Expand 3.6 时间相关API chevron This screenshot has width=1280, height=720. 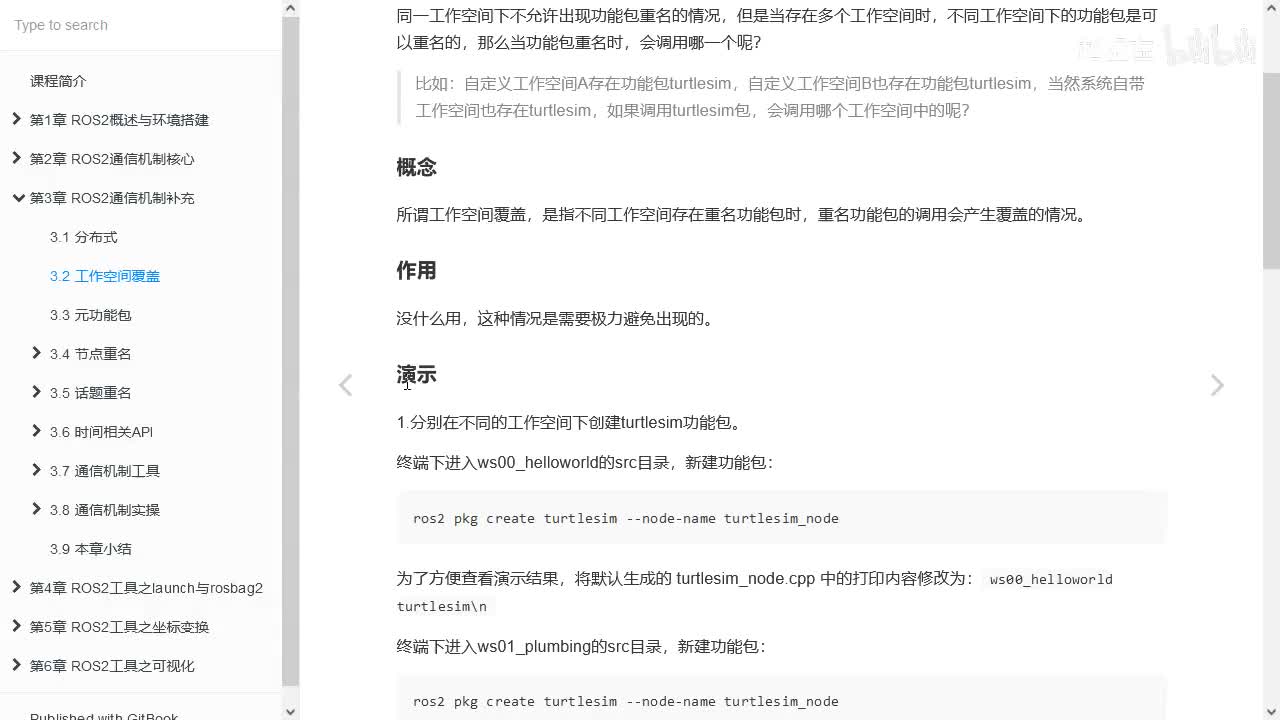(36, 431)
